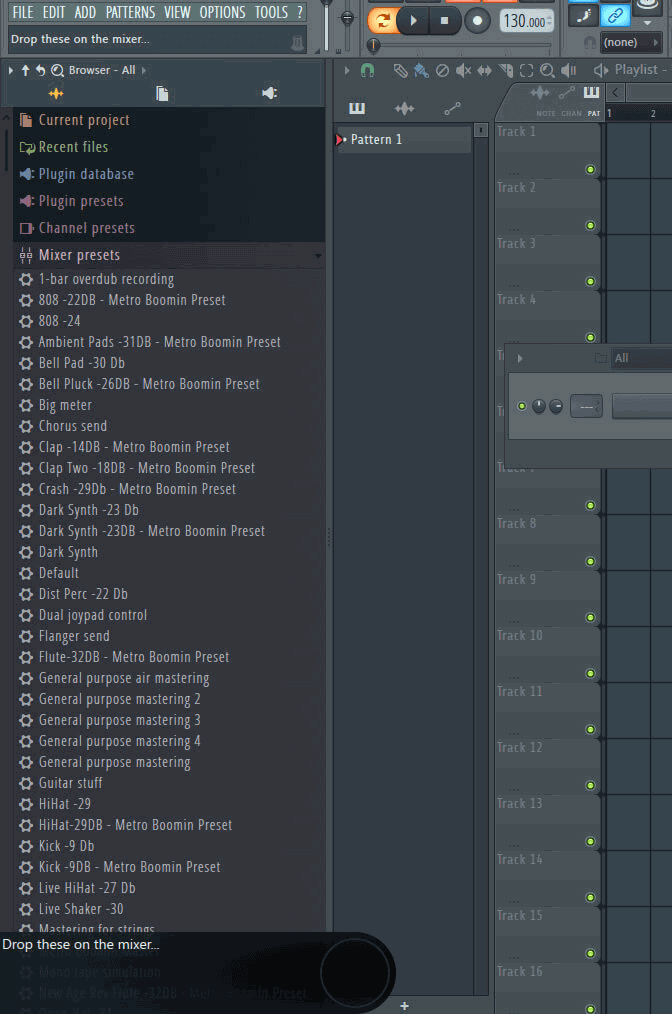Click the browser plugins plug icon
Screen dimensions: 672x1014
pyautogui.click(x=269, y=93)
